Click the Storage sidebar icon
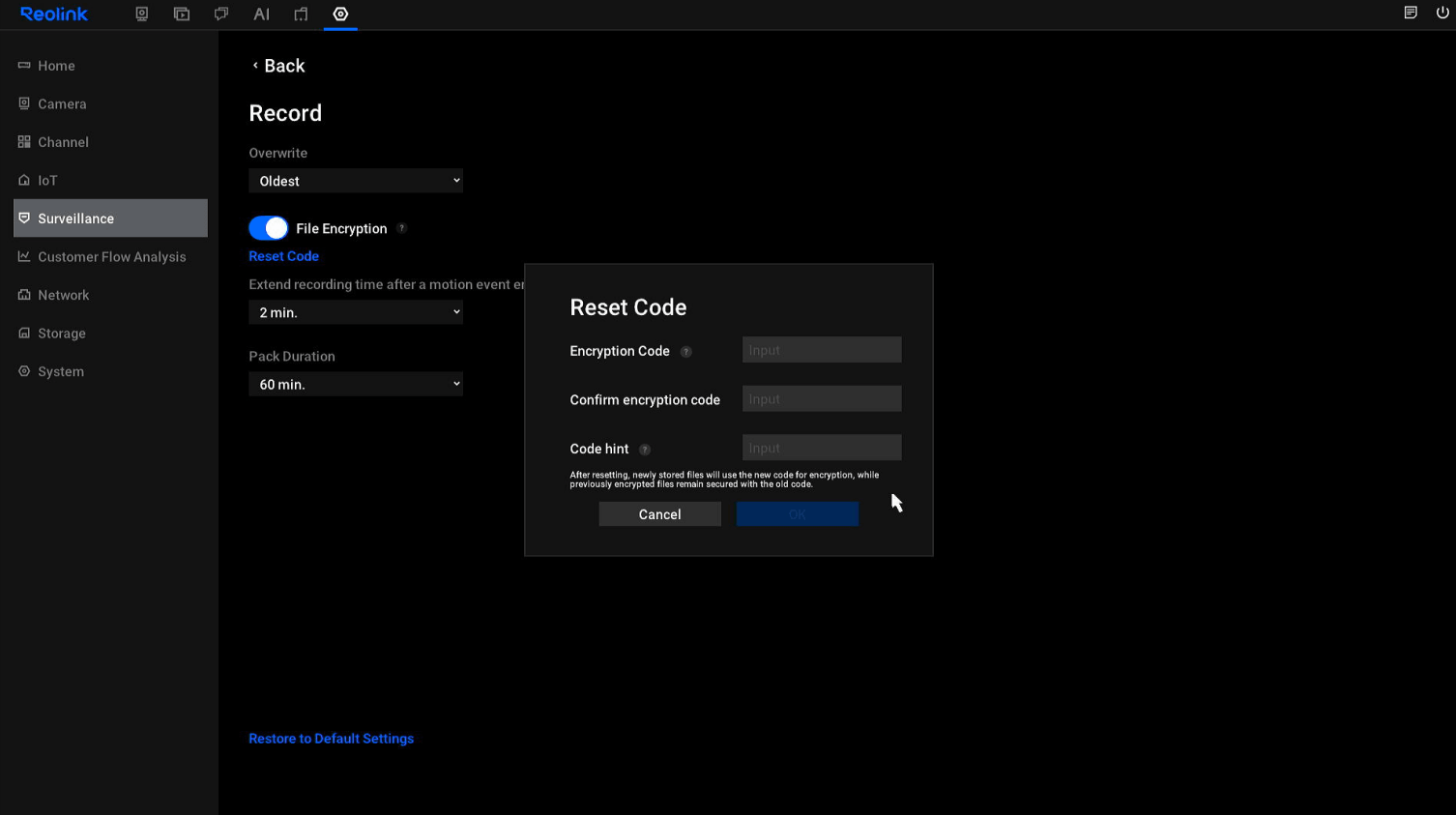This screenshot has height=815, width=1456. pos(24,333)
